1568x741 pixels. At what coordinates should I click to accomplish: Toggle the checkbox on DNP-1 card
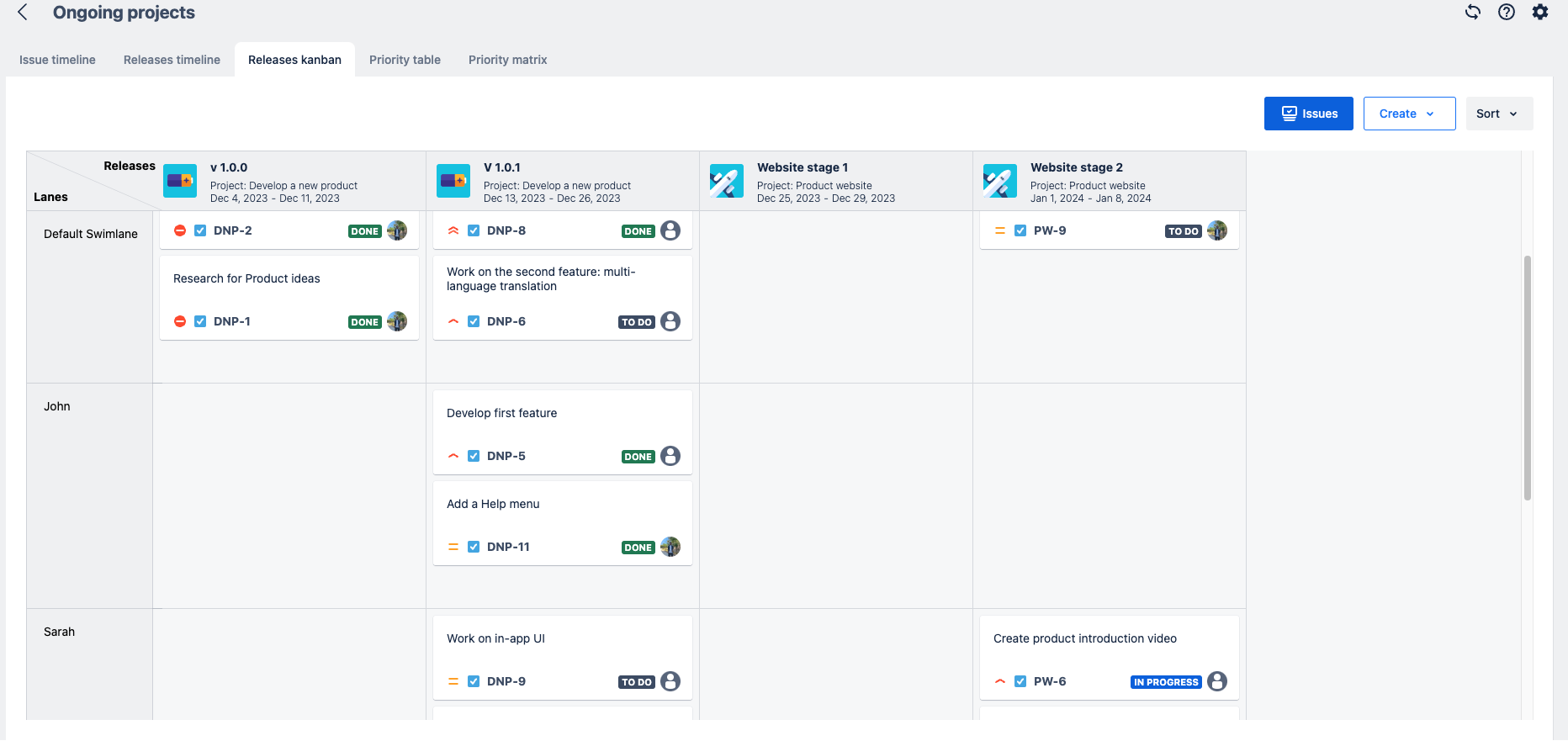tap(200, 321)
